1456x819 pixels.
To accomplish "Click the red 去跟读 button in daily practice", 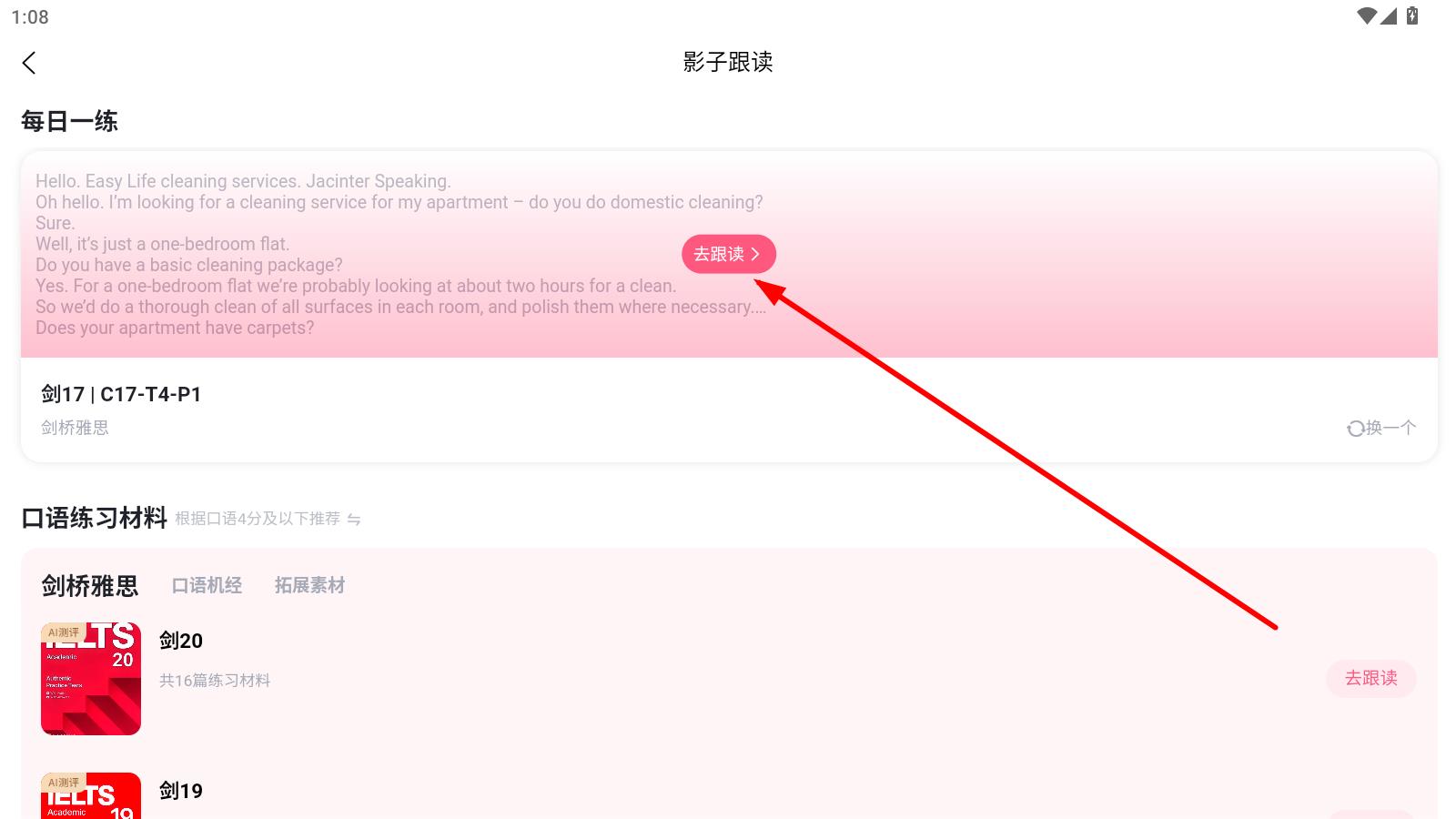I will 728,254.
